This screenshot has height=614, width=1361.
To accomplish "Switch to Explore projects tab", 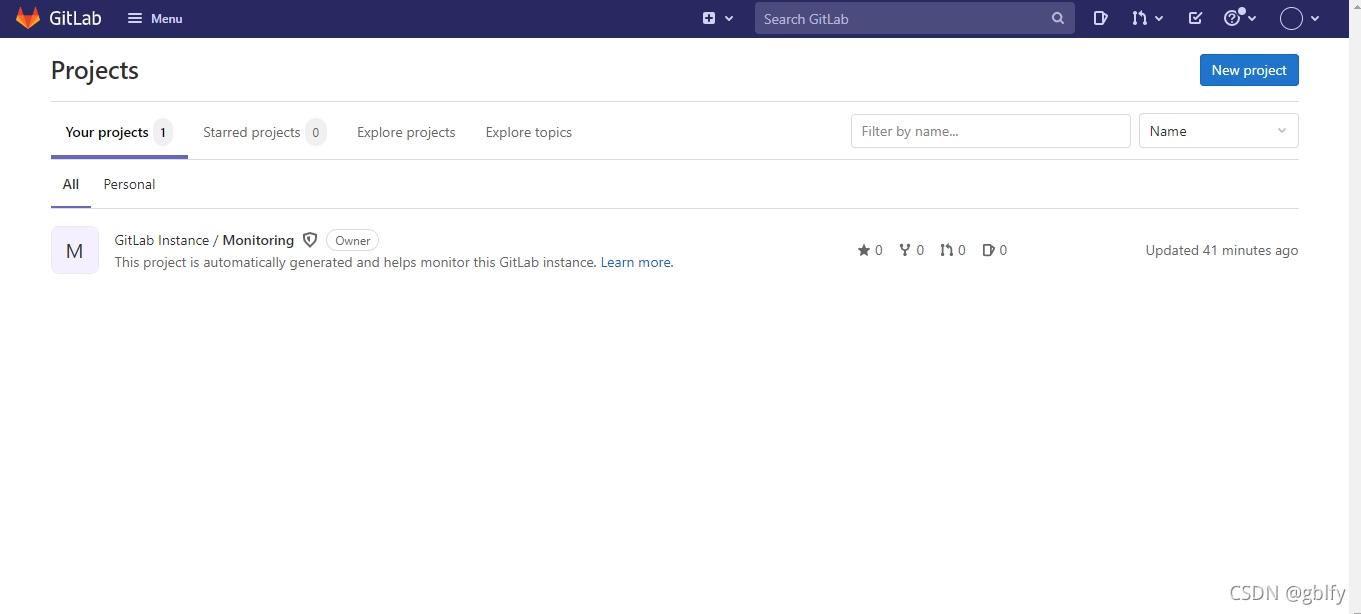I will pos(406,132).
